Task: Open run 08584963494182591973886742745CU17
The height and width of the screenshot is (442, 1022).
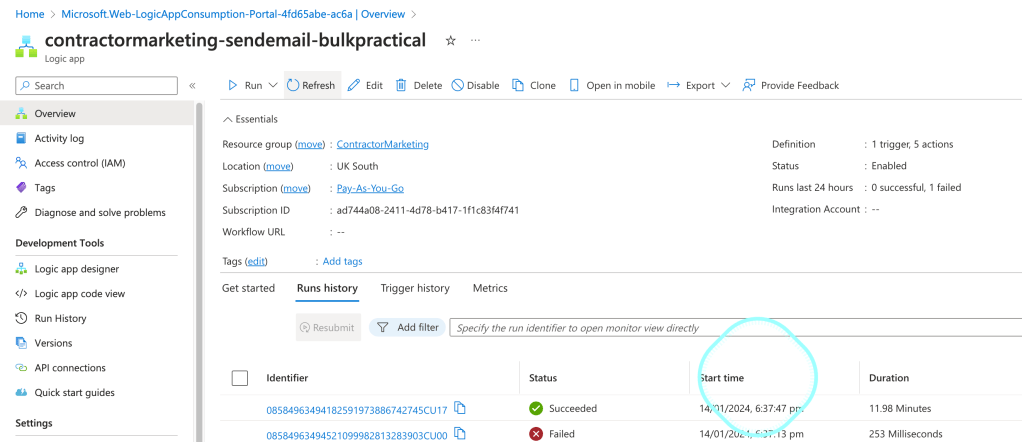Action: coord(357,410)
